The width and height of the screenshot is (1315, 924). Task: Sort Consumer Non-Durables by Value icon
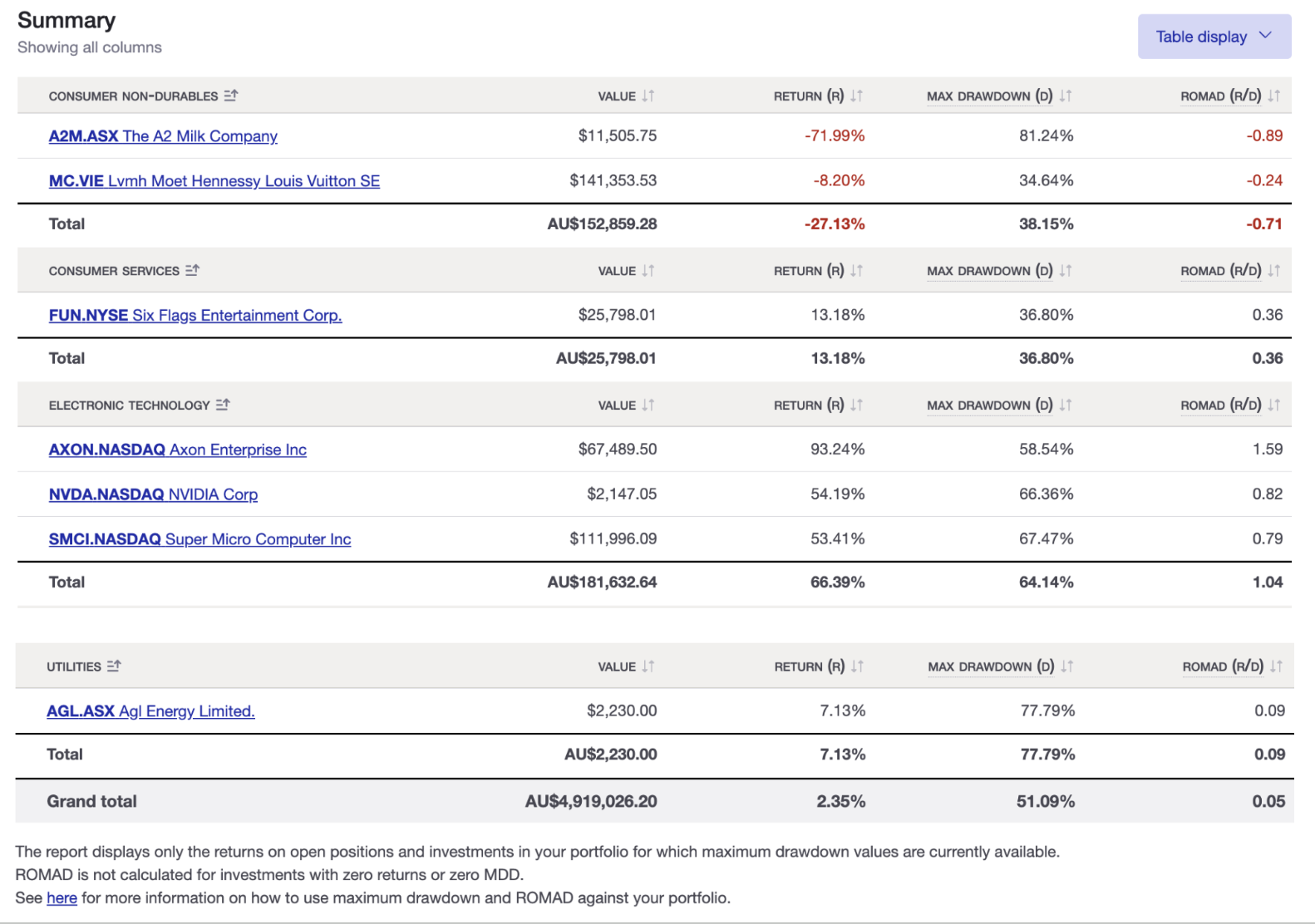[648, 96]
